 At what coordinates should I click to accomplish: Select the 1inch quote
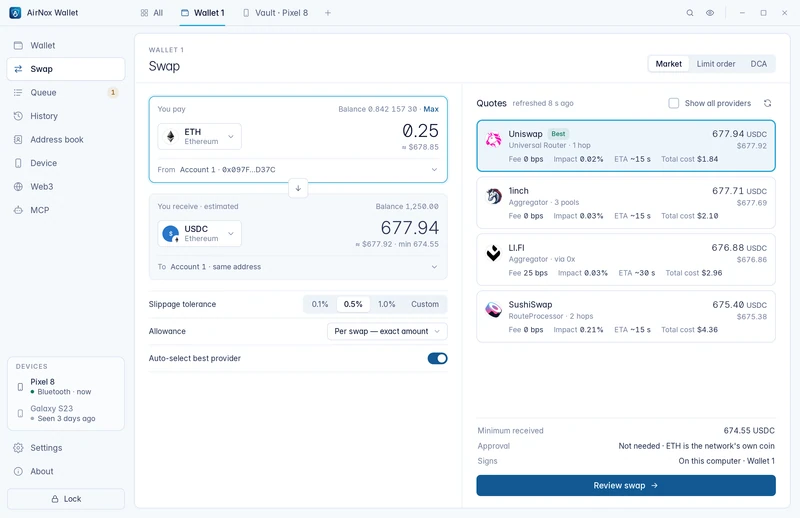click(x=626, y=203)
